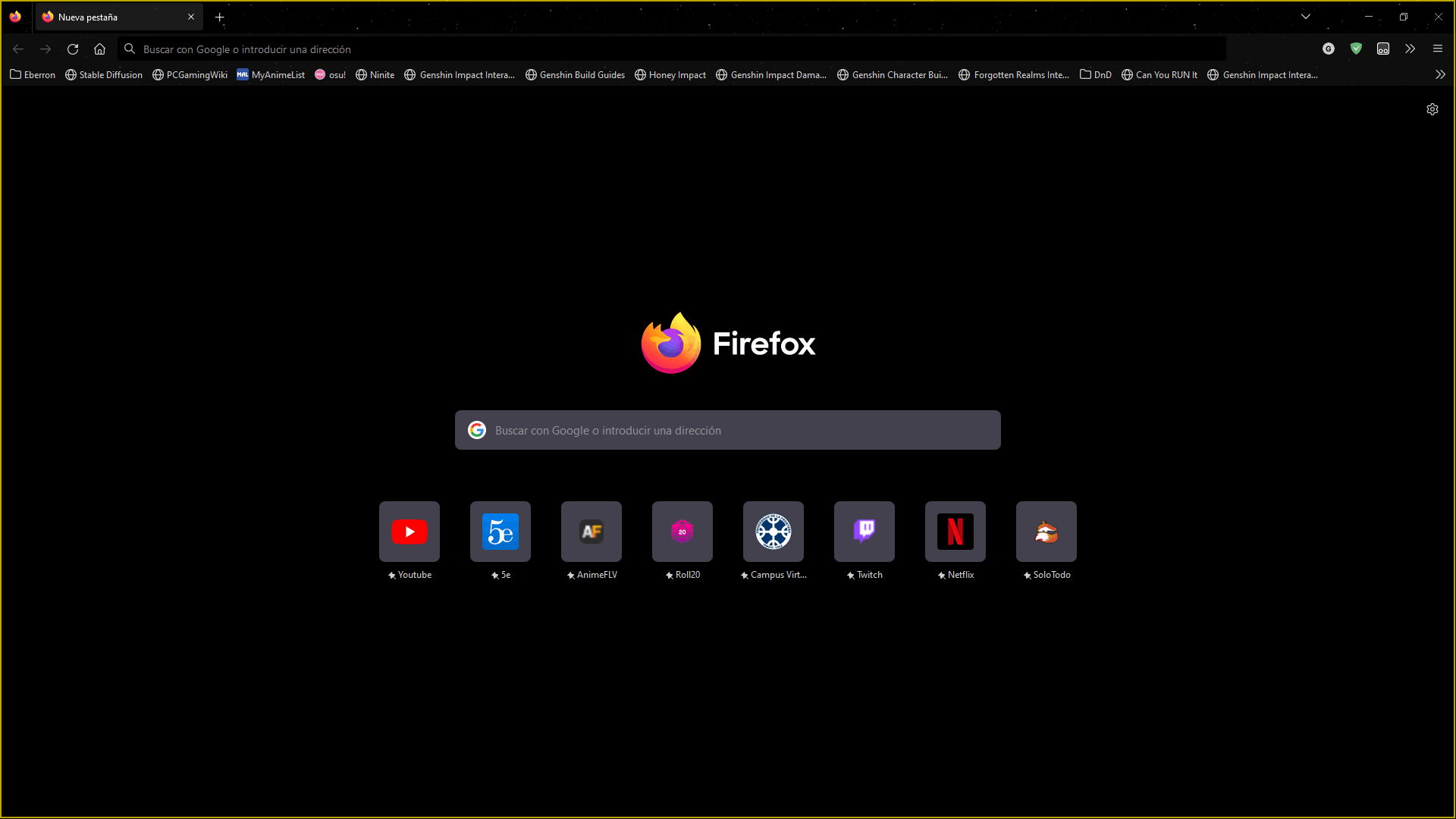Expand more toolbar tools chevron
The image size is (1456, 819).
pyautogui.click(x=1410, y=49)
